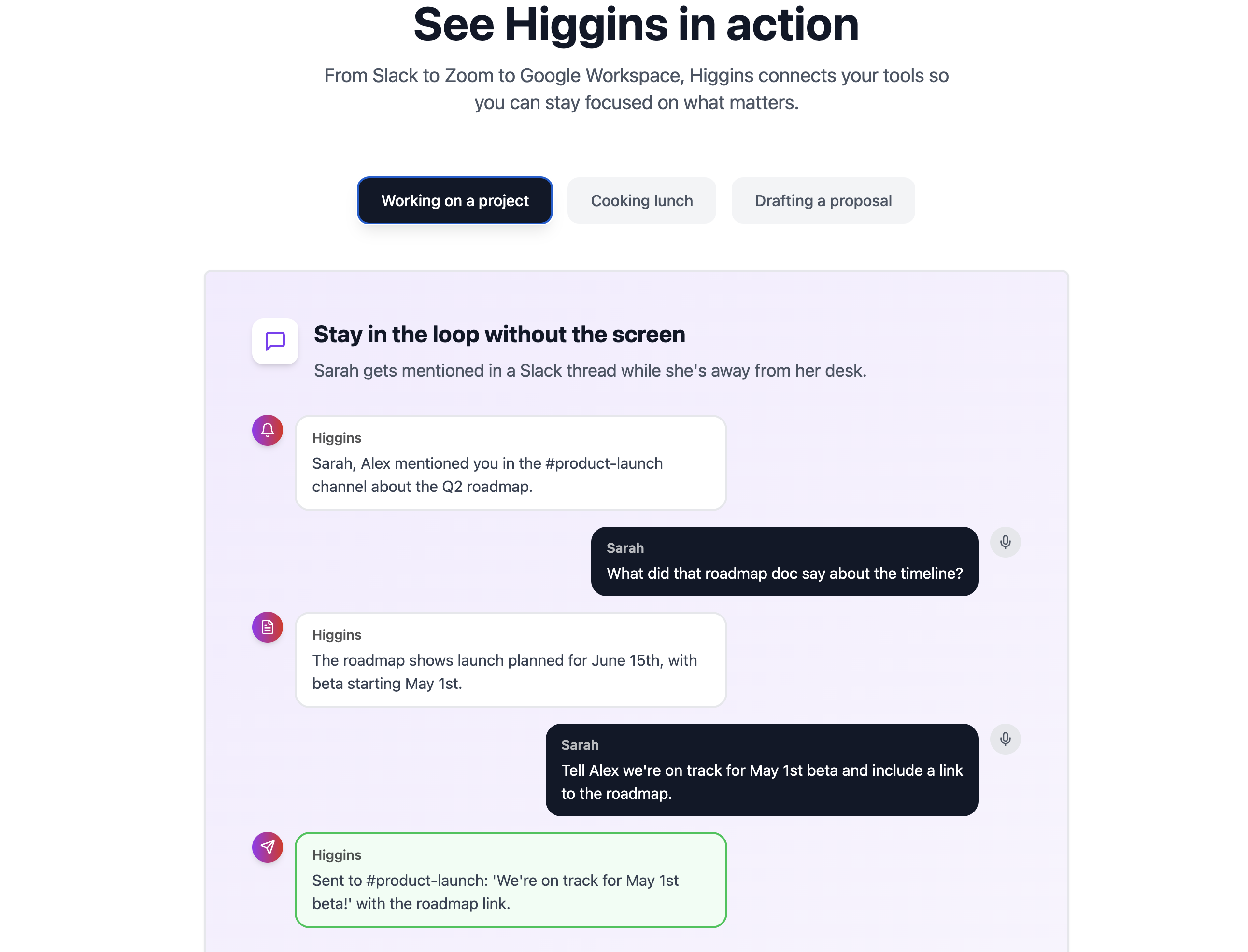Click the pink document icon next to roadmap reply

tap(267, 627)
